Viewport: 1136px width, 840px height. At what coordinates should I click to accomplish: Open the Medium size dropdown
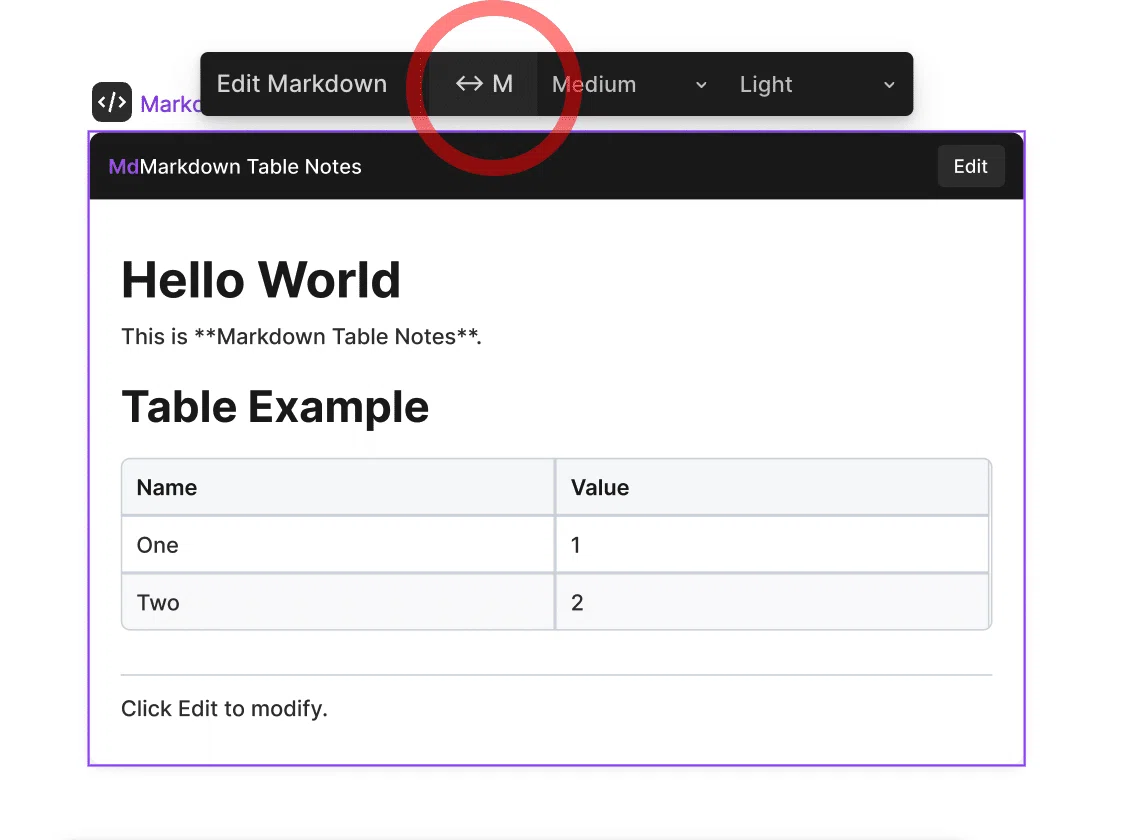pyautogui.click(x=630, y=84)
